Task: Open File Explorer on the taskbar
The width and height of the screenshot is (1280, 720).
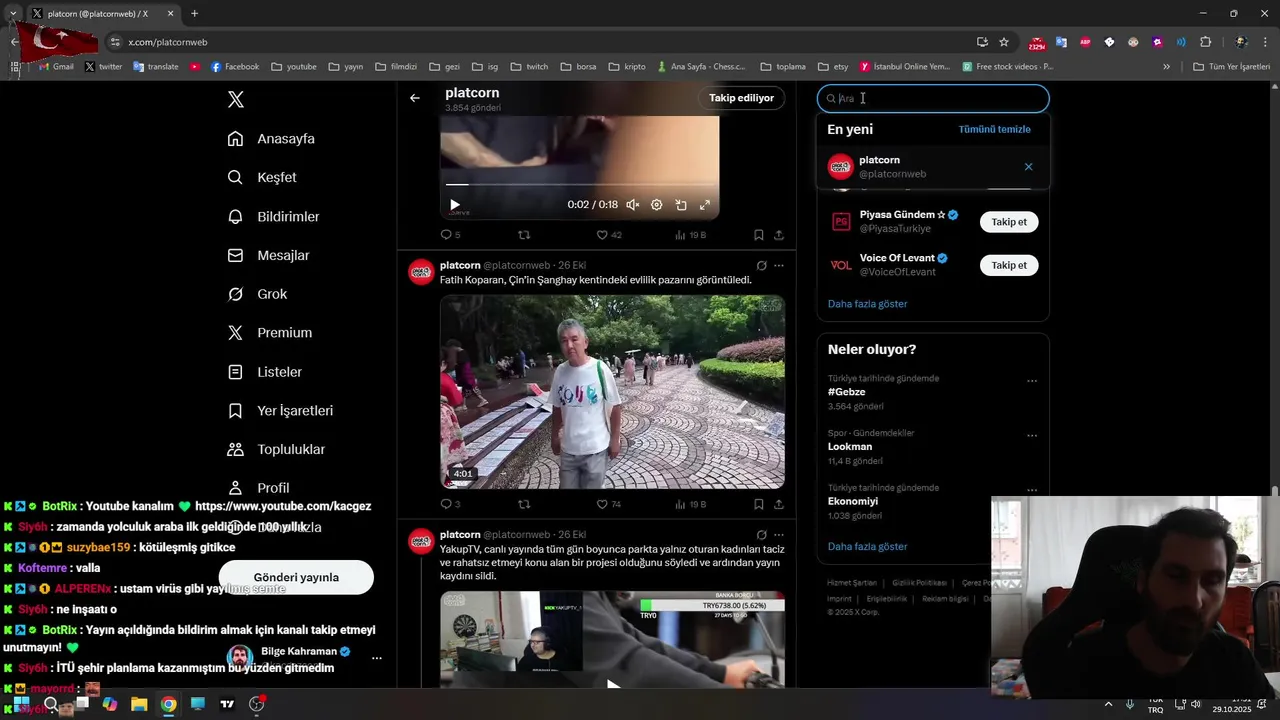Action: 139,704
